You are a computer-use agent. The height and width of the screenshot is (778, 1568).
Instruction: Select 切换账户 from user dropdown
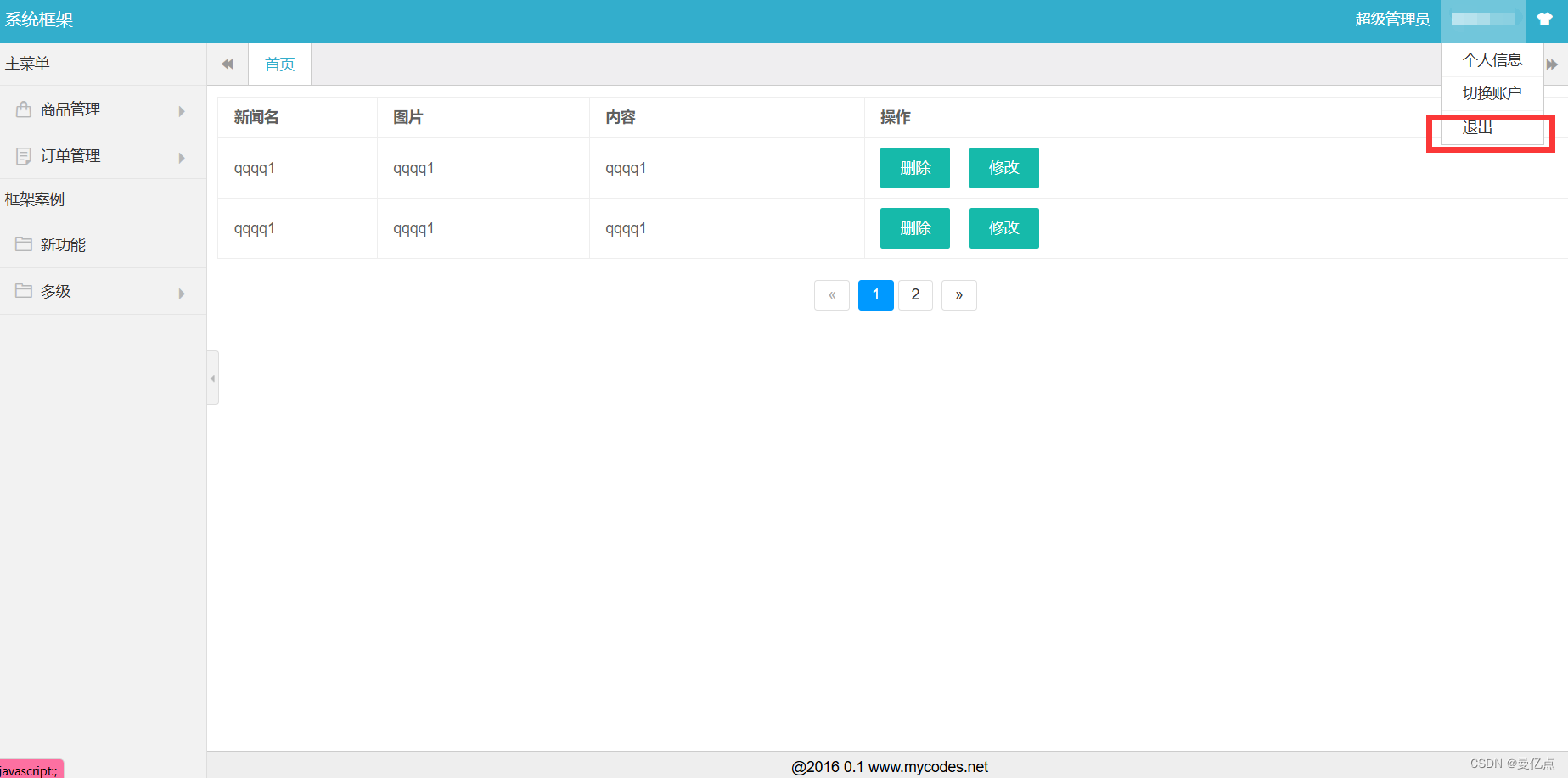click(x=1492, y=93)
